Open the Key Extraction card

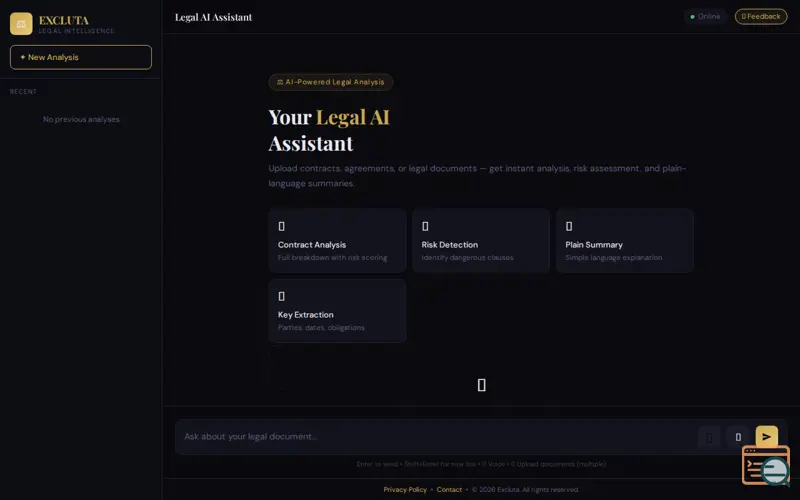coord(337,310)
